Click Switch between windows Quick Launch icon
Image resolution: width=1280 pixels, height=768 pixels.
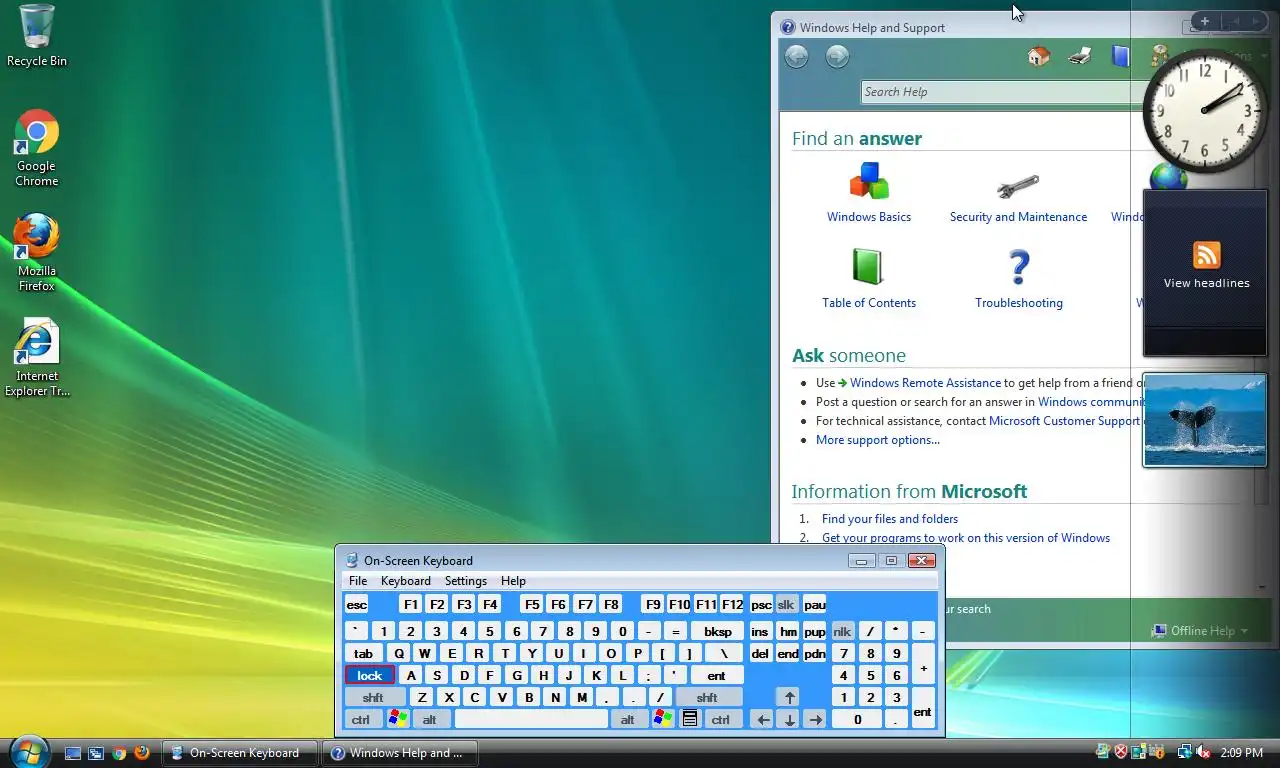[x=96, y=752]
